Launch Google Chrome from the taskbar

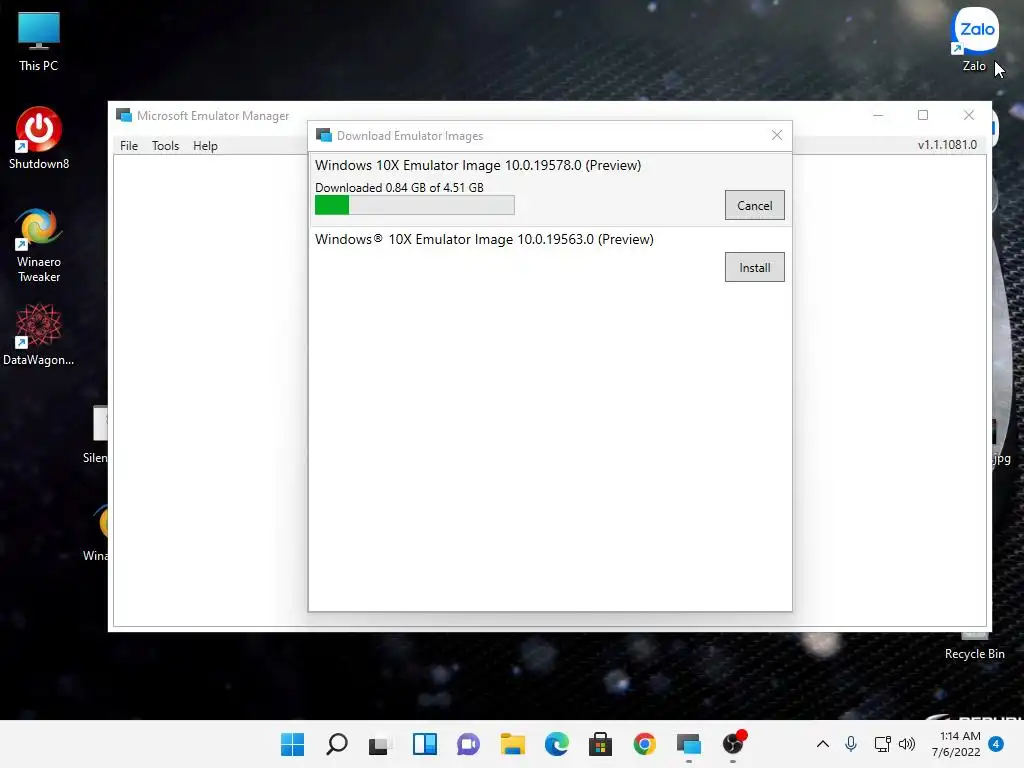point(645,744)
